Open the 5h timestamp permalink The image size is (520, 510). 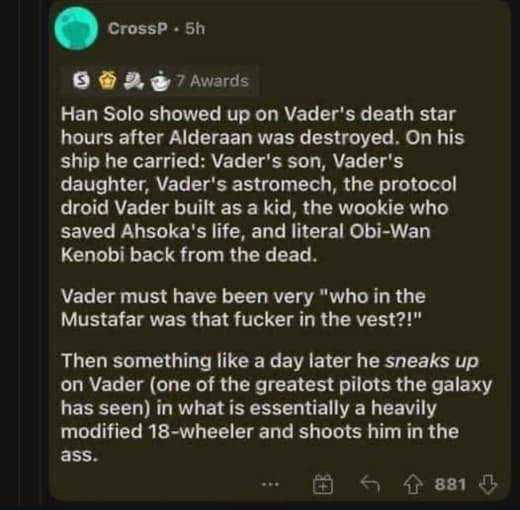[x=195, y=29]
